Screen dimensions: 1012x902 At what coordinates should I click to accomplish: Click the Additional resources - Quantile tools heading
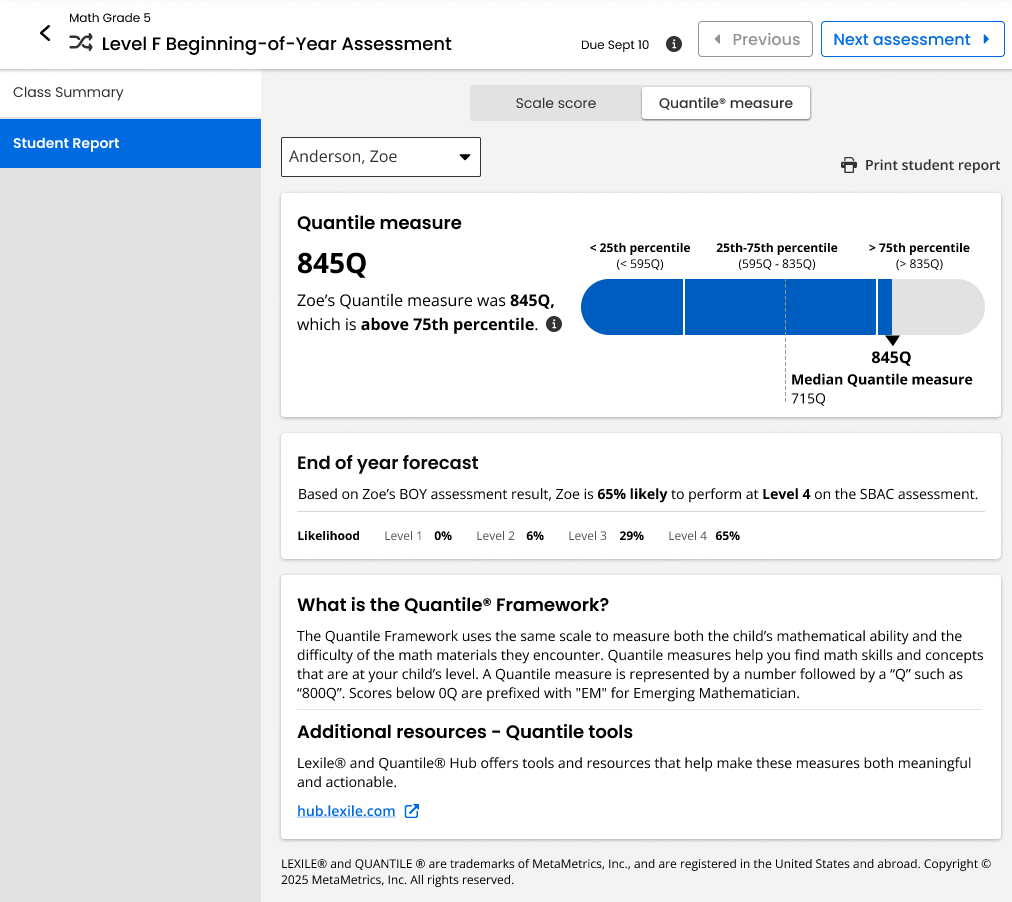pos(465,732)
